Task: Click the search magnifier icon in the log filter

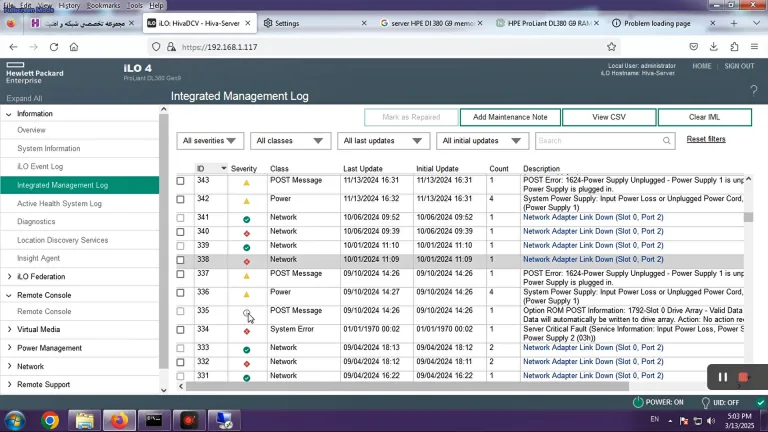Action: click(667, 141)
